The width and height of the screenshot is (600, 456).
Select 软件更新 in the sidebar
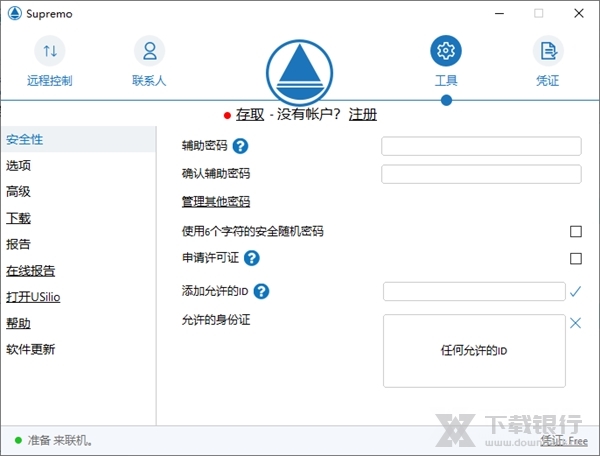pos(31,349)
